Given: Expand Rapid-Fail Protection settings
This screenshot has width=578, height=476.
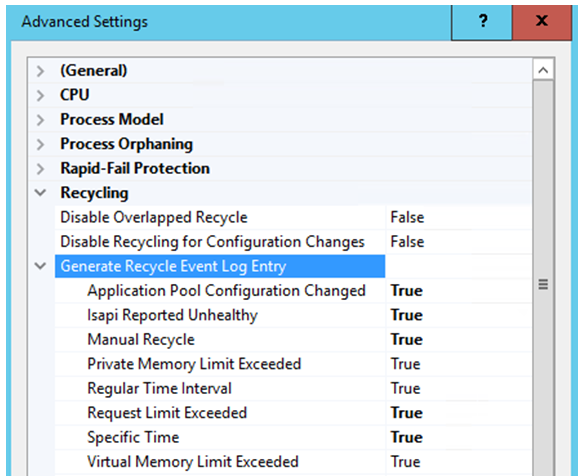Looking at the screenshot, I should 41,168.
